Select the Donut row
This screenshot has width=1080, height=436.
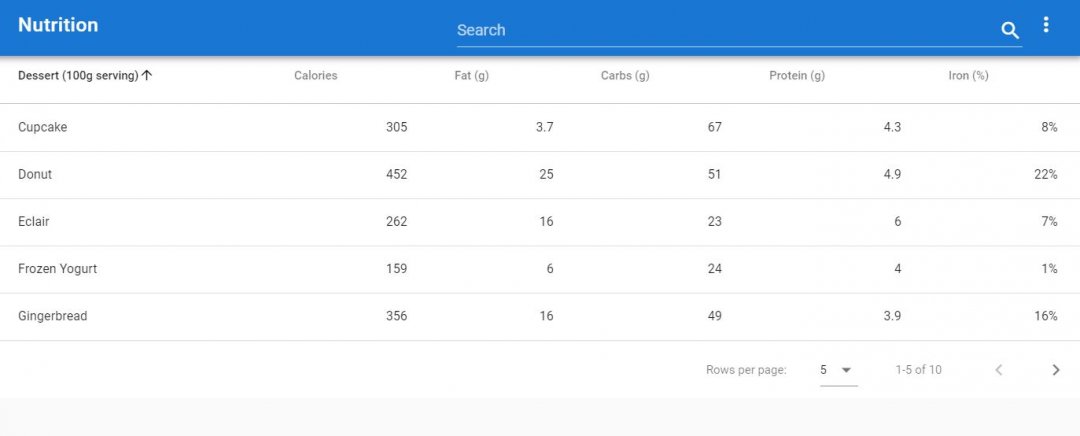point(540,175)
